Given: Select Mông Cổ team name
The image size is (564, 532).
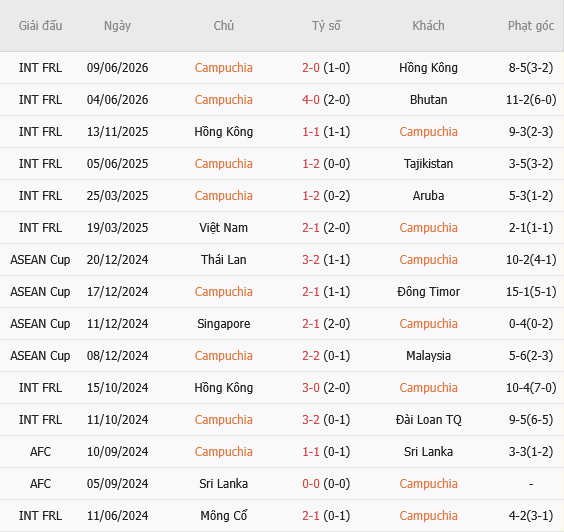Looking at the screenshot, I should (x=223, y=516).
